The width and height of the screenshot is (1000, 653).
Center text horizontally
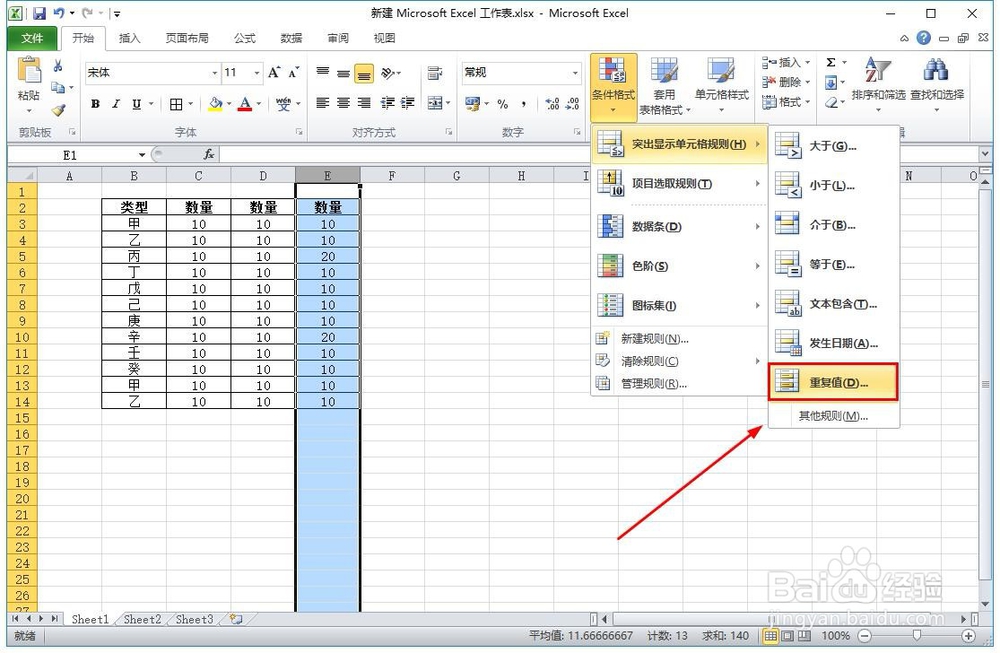click(343, 103)
